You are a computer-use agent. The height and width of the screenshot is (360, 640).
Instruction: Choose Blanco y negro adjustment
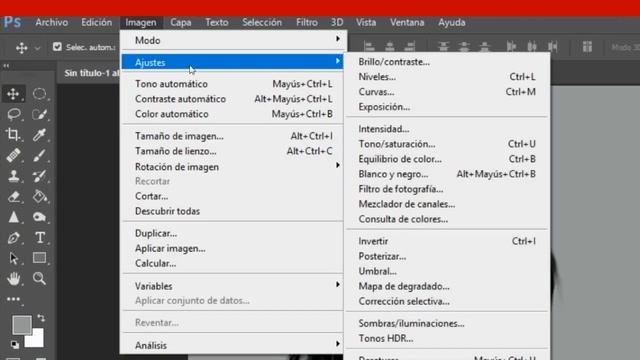coord(447,174)
